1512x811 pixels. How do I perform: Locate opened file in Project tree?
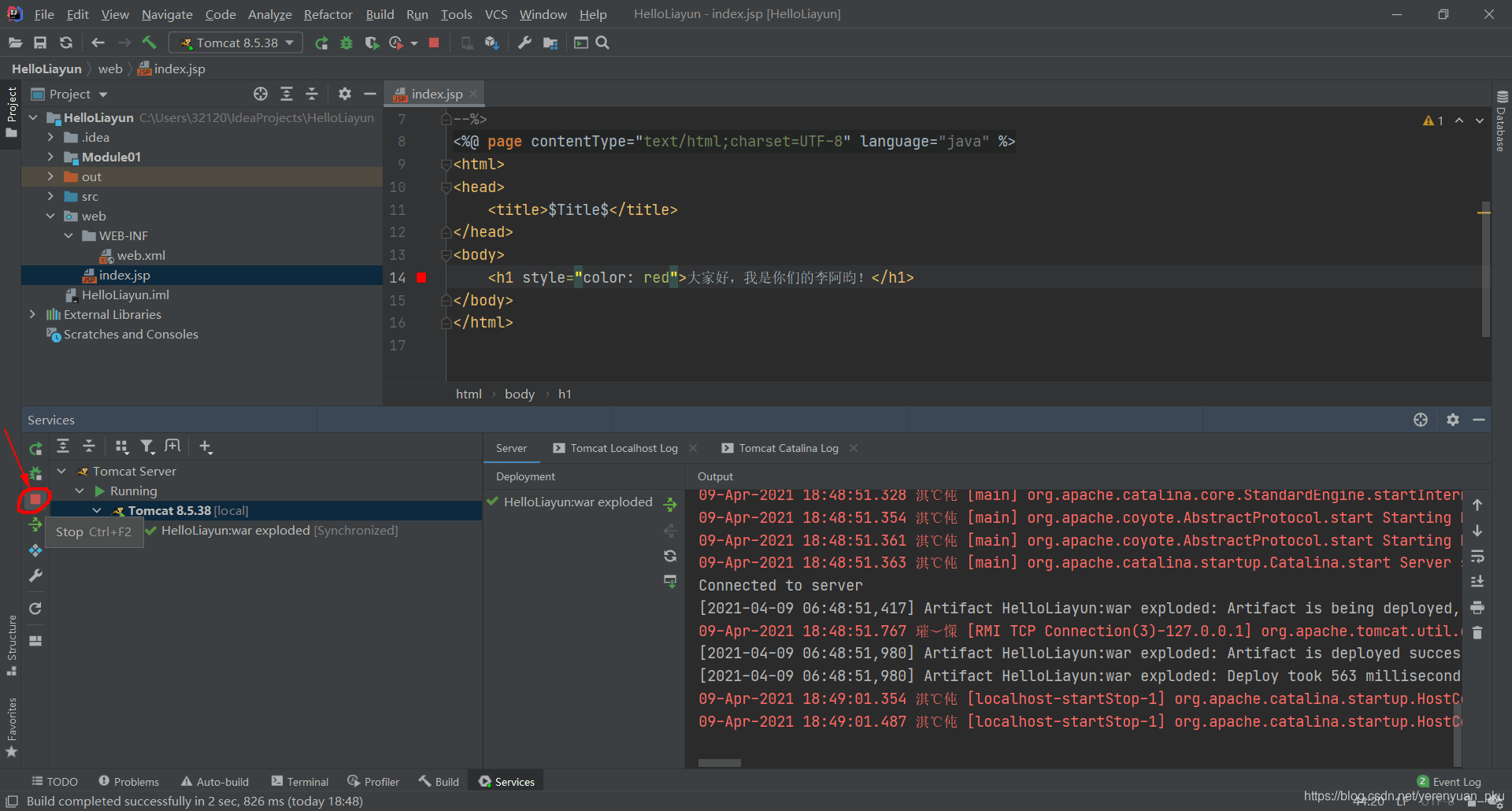261,94
